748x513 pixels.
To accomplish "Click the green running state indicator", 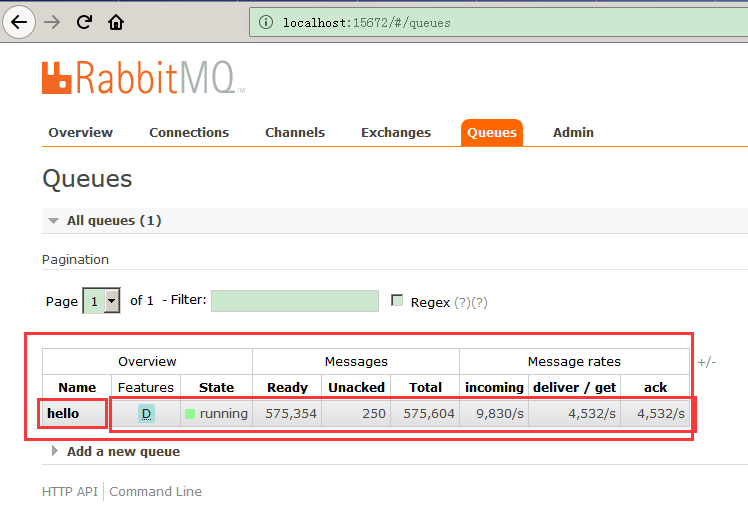I will [x=190, y=414].
